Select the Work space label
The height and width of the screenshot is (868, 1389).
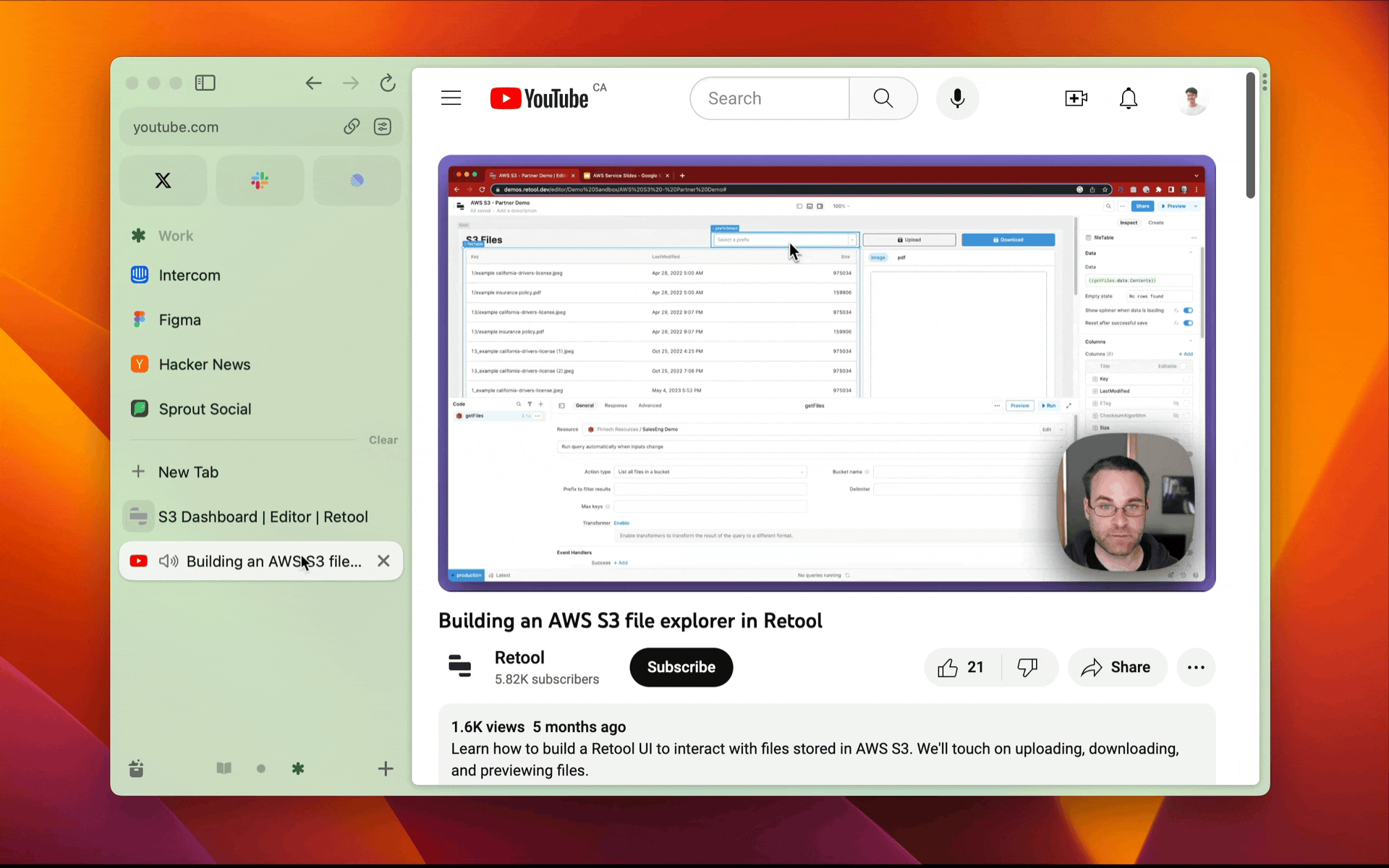click(176, 236)
